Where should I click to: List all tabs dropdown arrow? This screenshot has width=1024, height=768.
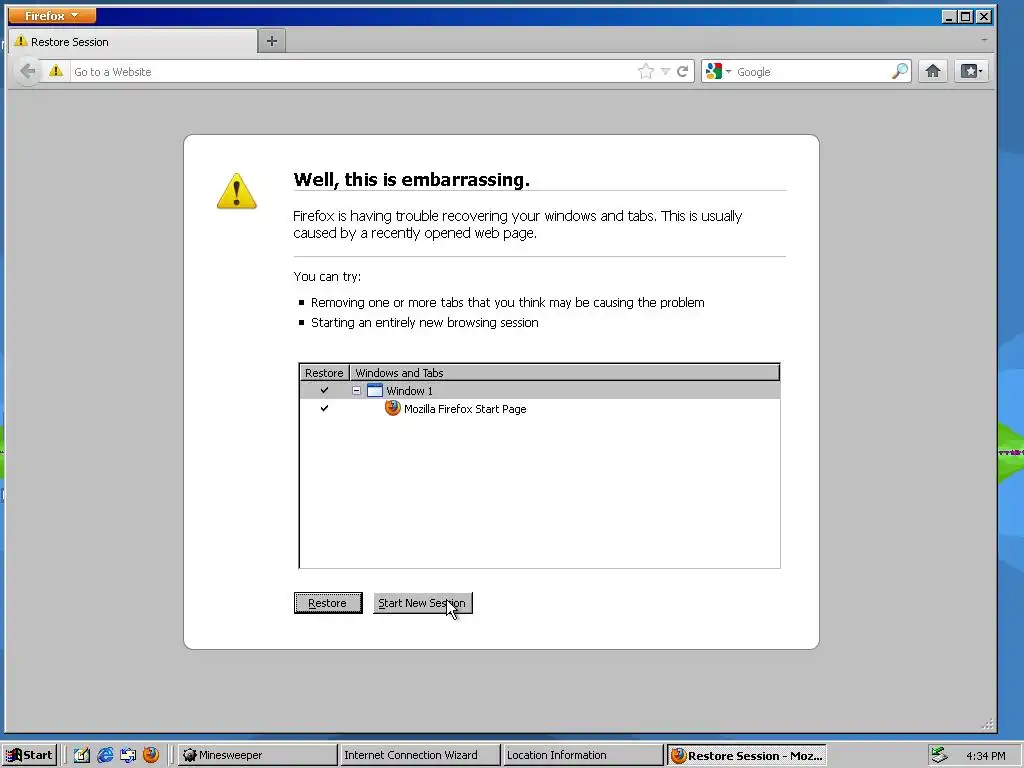[984, 40]
